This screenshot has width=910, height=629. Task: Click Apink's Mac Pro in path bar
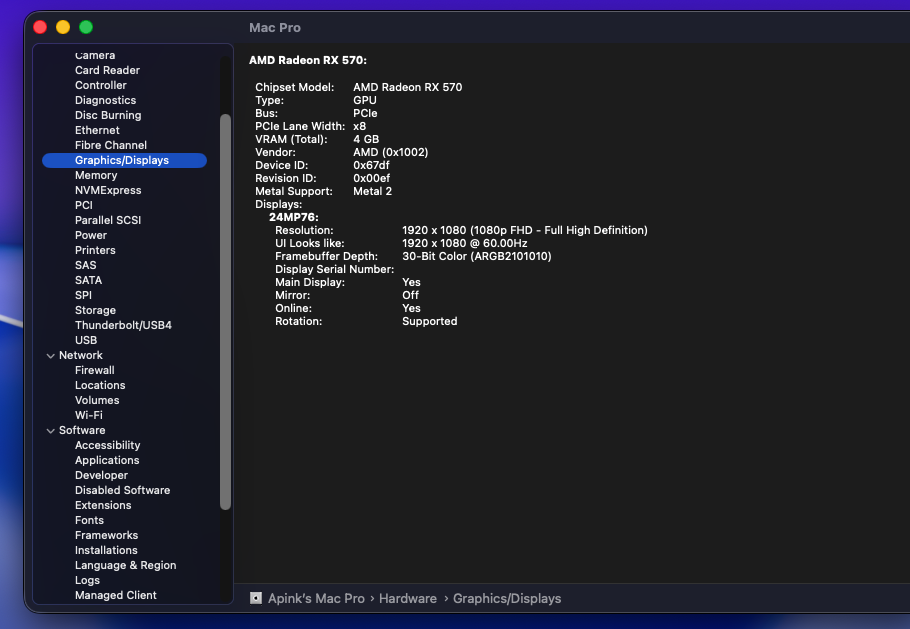[x=316, y=598]
